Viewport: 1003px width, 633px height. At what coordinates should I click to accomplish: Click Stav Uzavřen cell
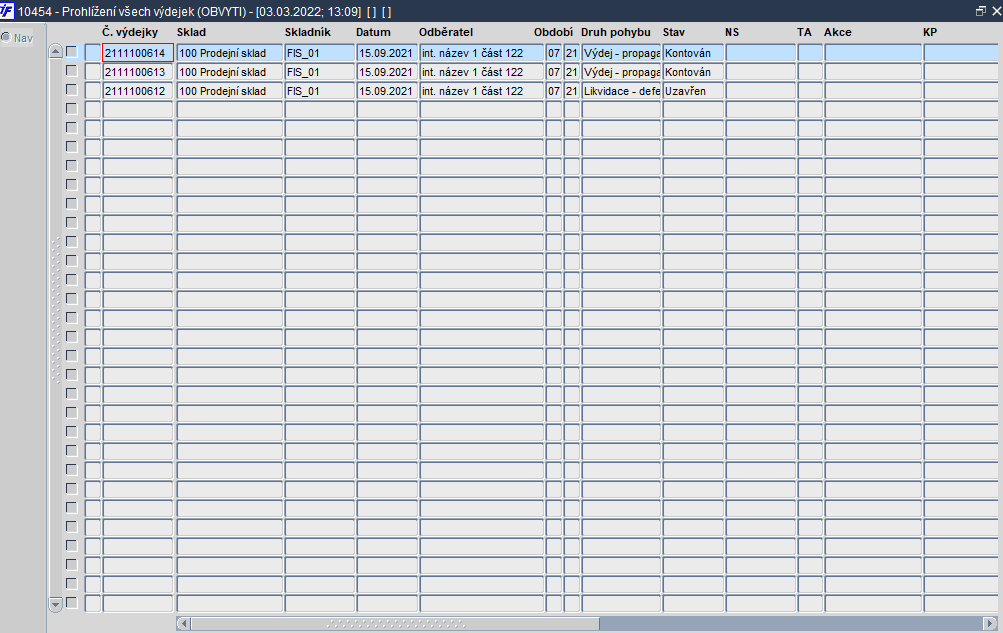click(693, 91)
